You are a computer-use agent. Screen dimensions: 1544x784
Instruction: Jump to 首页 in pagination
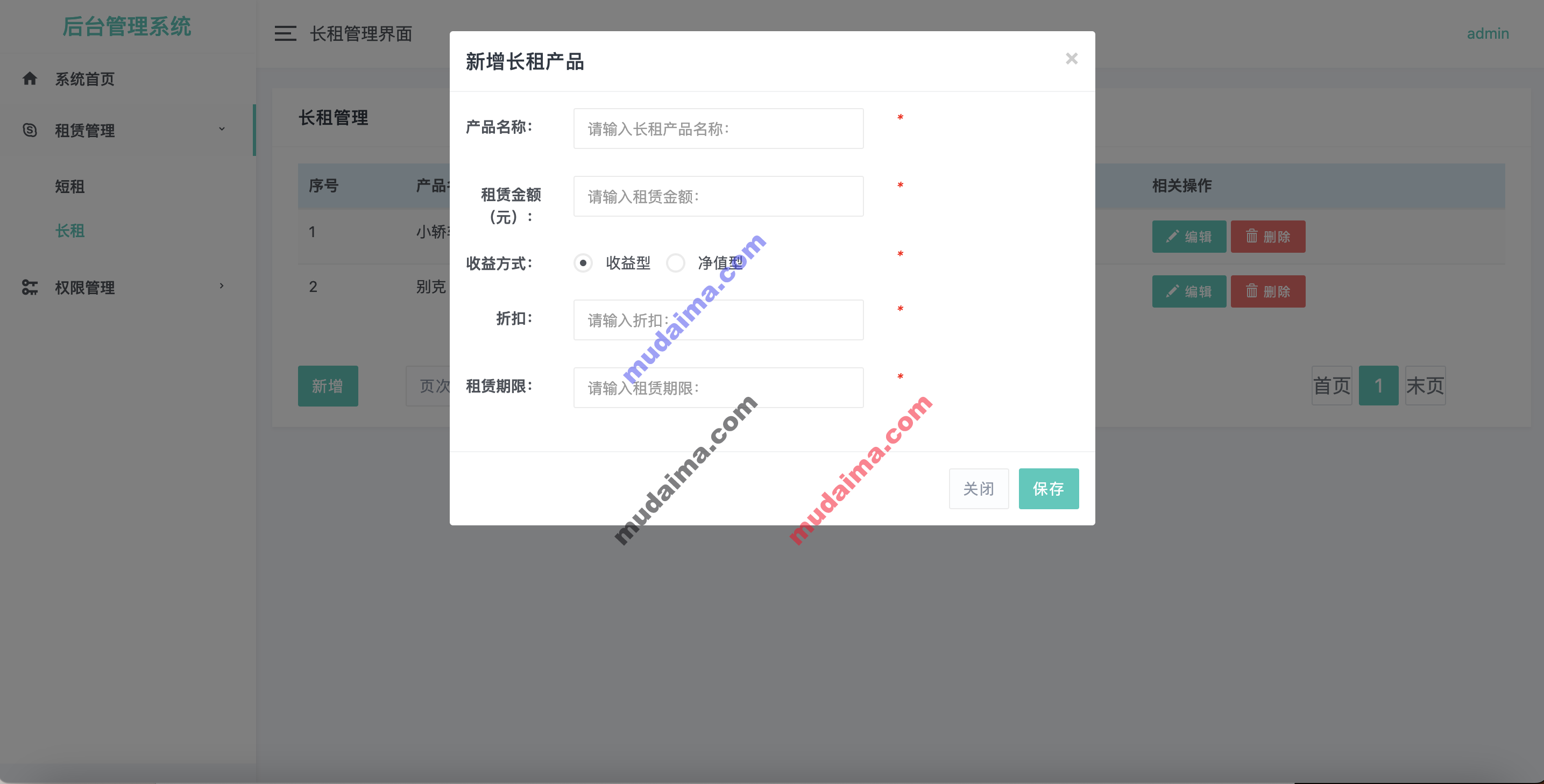pyautogui.click(x=1332, y=386)
